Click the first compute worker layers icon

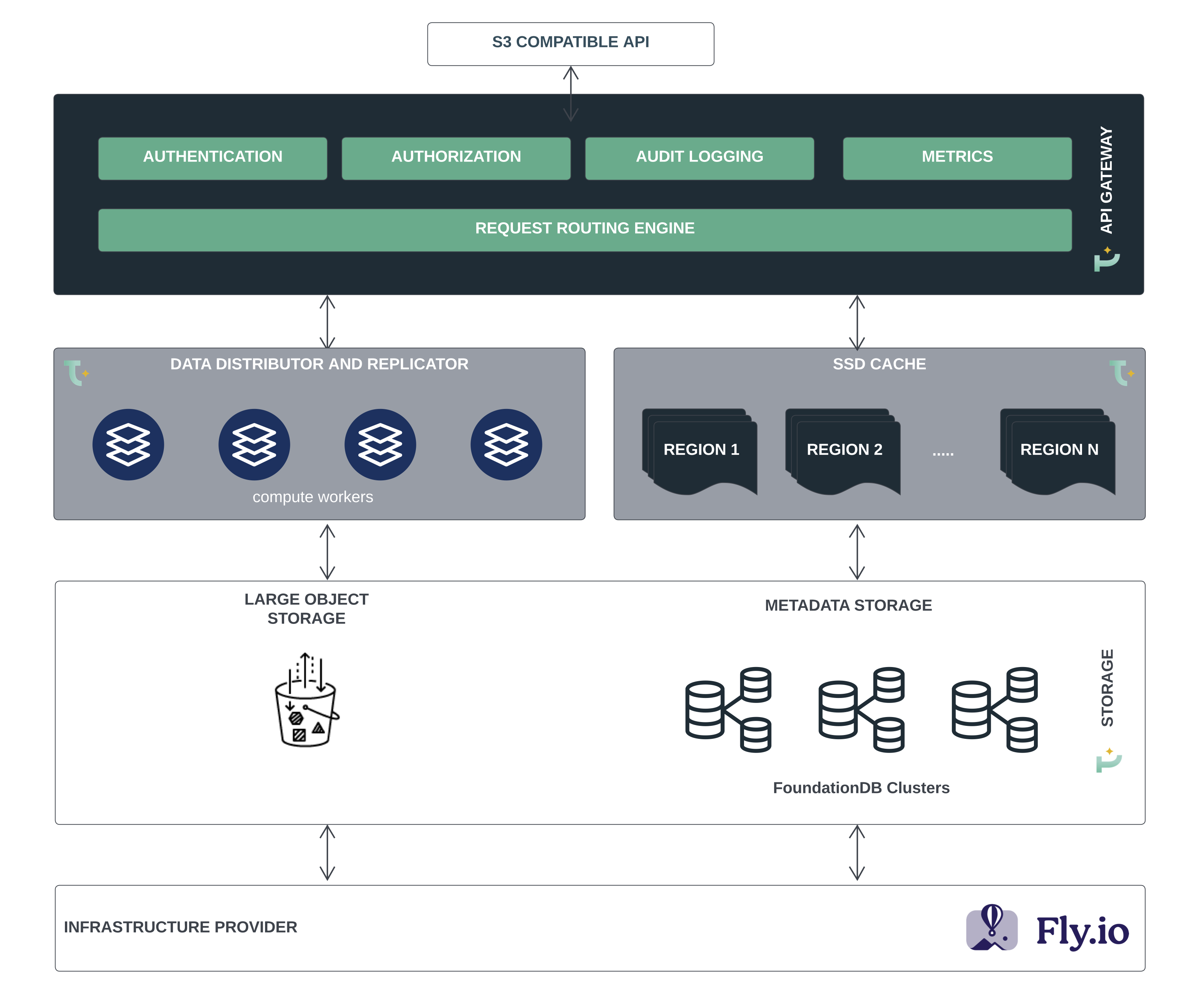[128, 444]
